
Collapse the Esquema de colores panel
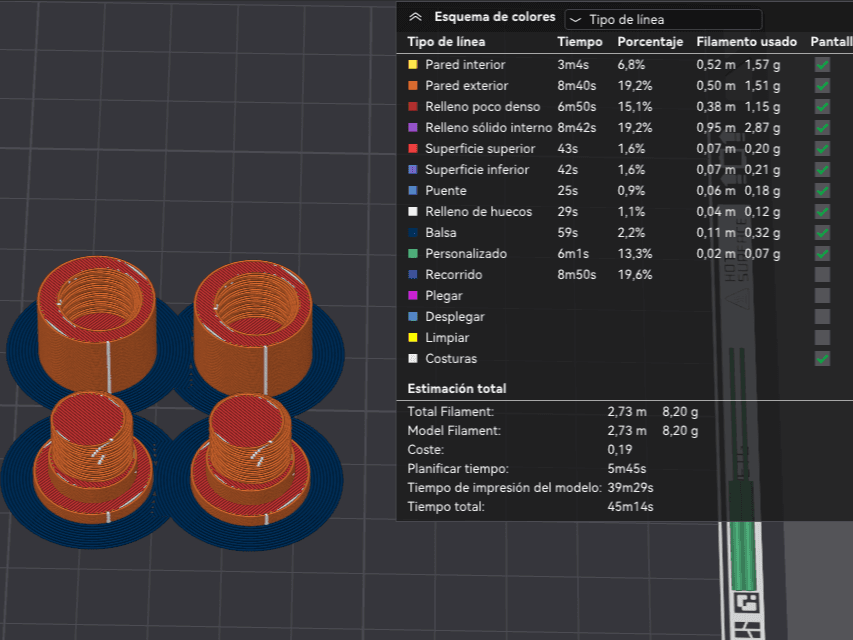click(416, 17)
